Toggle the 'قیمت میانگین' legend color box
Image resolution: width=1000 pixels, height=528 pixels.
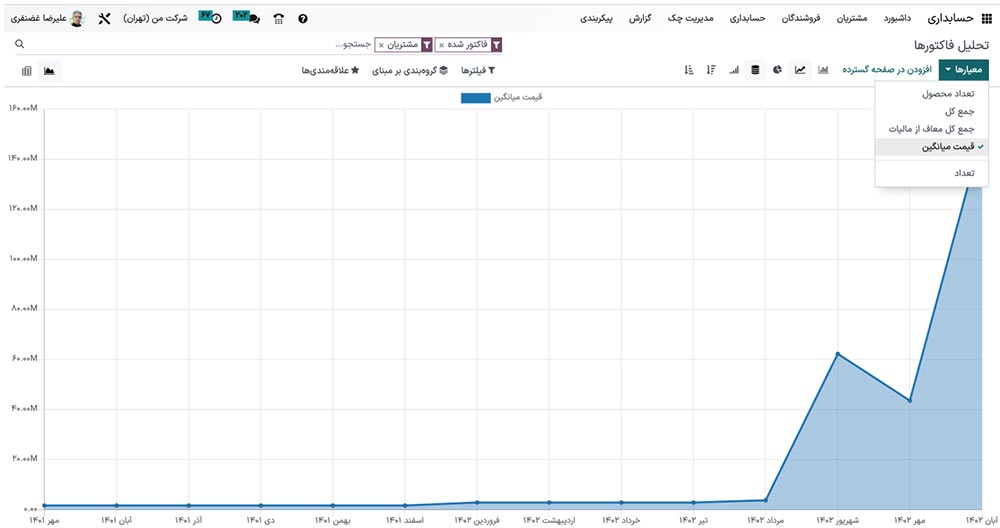click(x=475, y=98)
